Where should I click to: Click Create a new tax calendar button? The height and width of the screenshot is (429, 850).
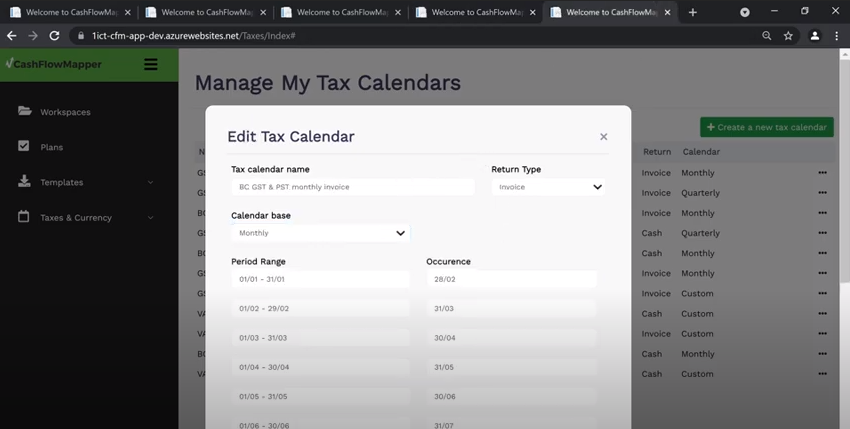tap(767, 127)
